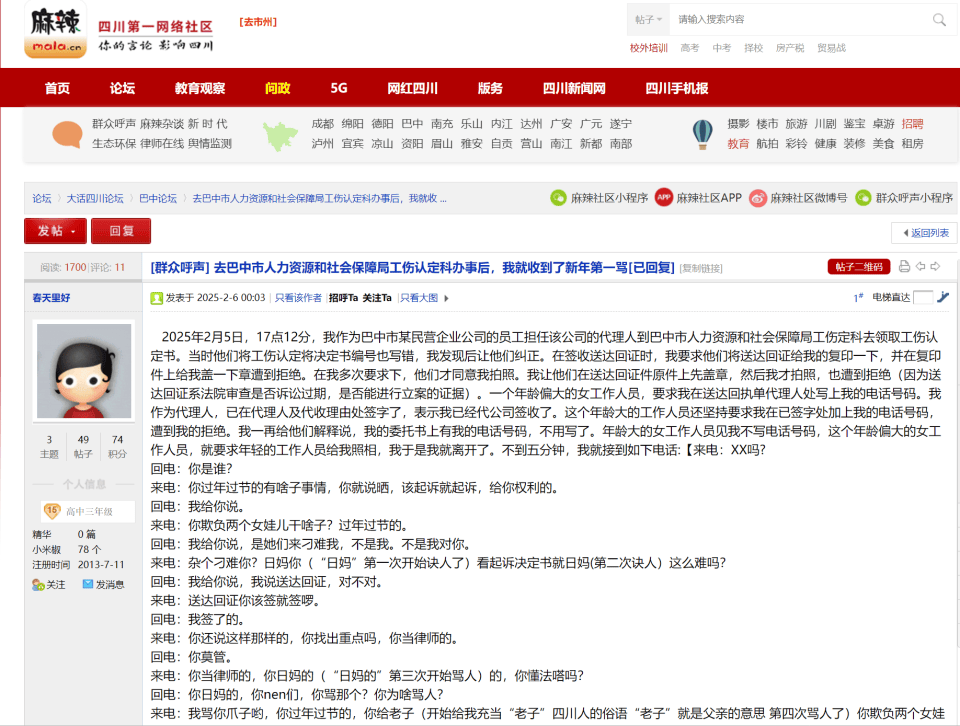Click the 回复 reply button
This screenshot has height=726, width=960.
coord(123,231)
